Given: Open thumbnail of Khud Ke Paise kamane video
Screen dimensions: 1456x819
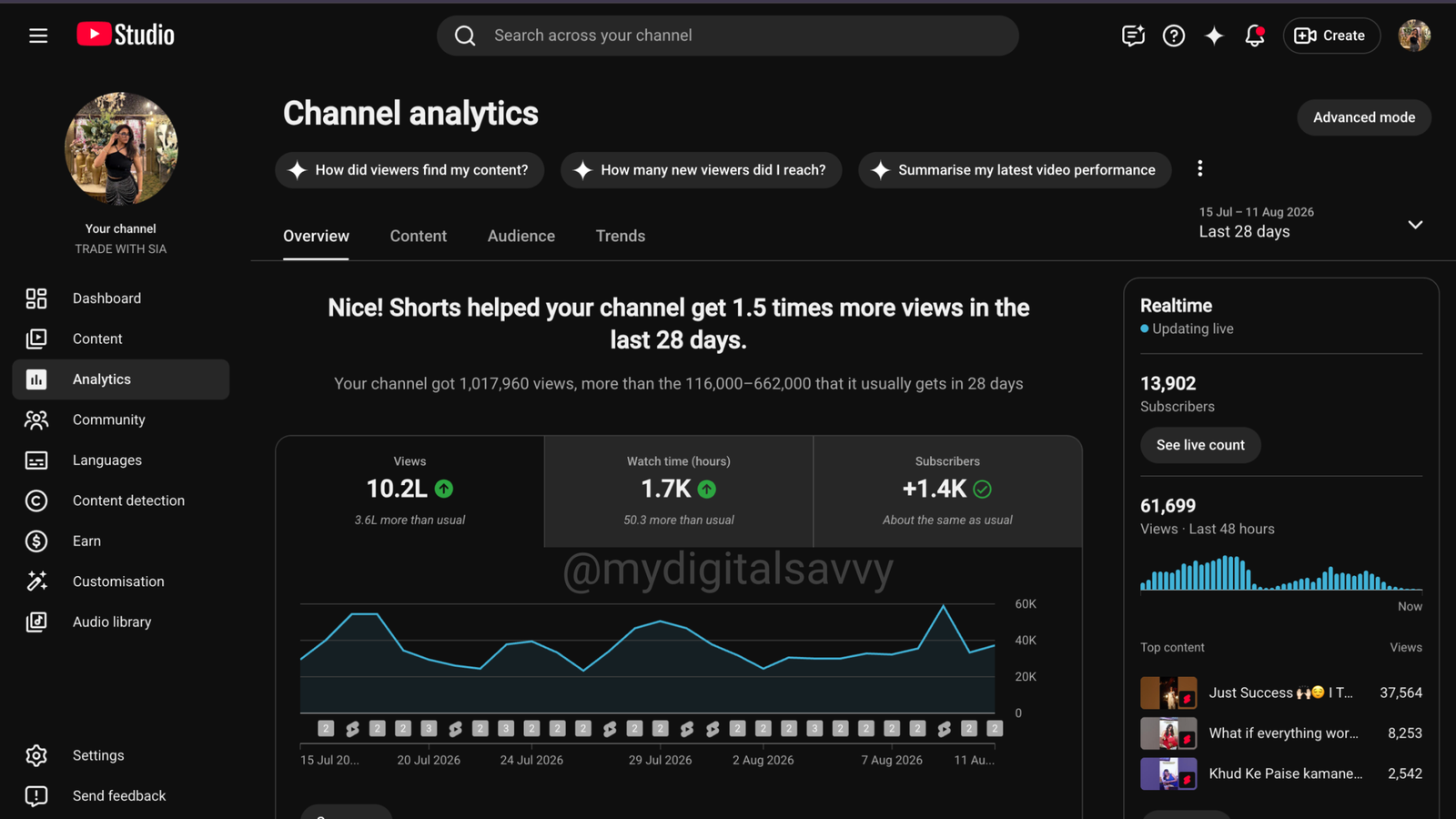Looking at the screenshot, I should pos(1168,773).
